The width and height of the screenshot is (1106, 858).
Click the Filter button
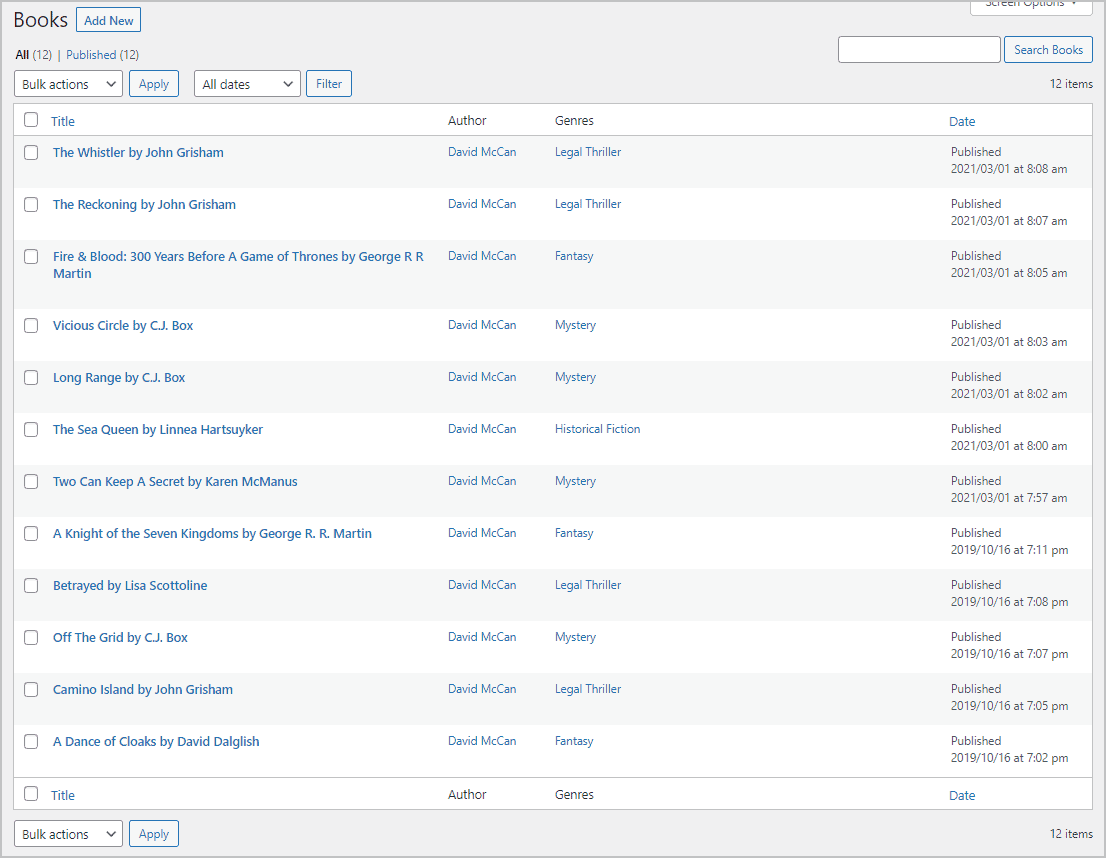(328, 83)
